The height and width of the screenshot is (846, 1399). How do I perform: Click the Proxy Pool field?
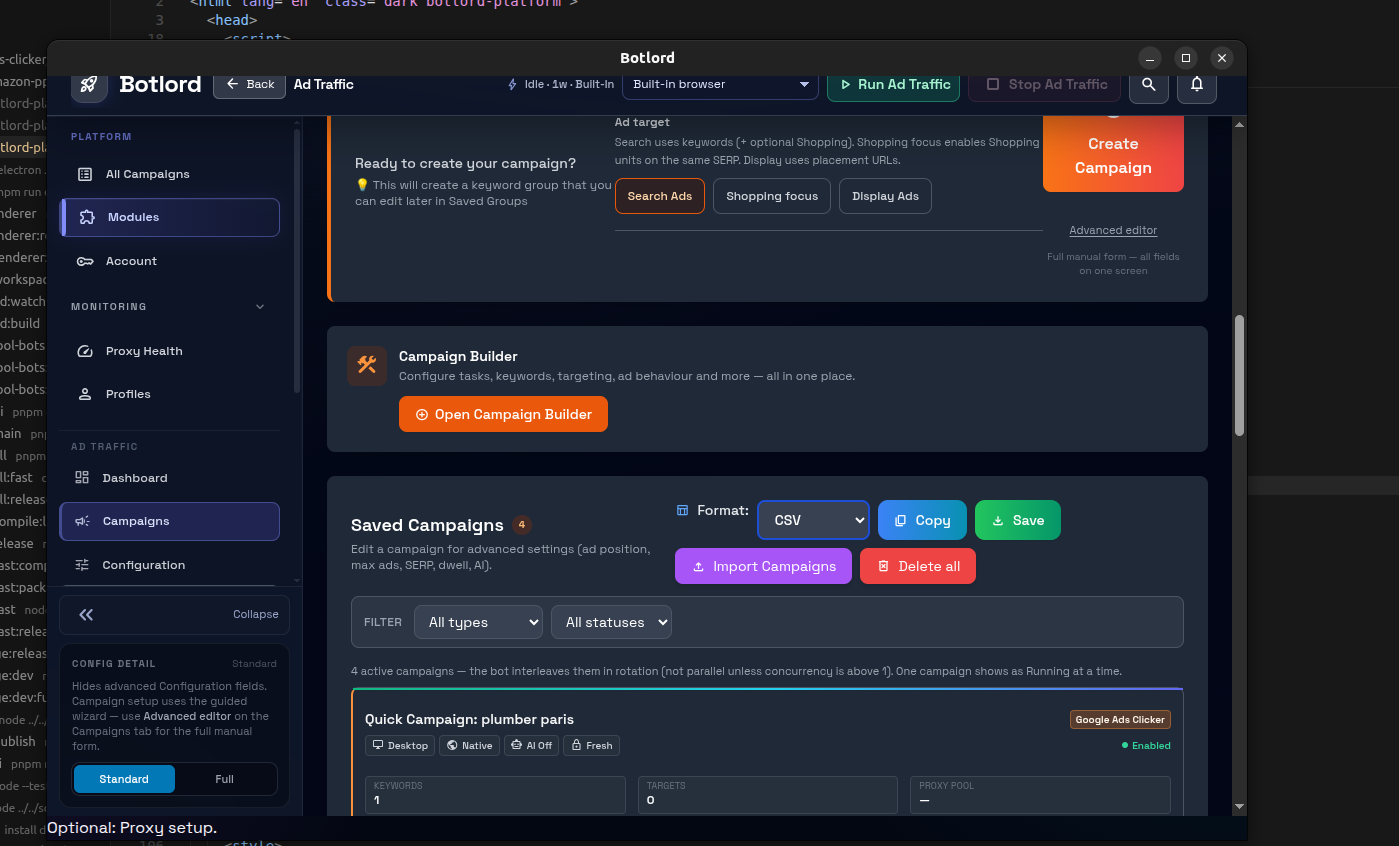[x=1040, y=795]
